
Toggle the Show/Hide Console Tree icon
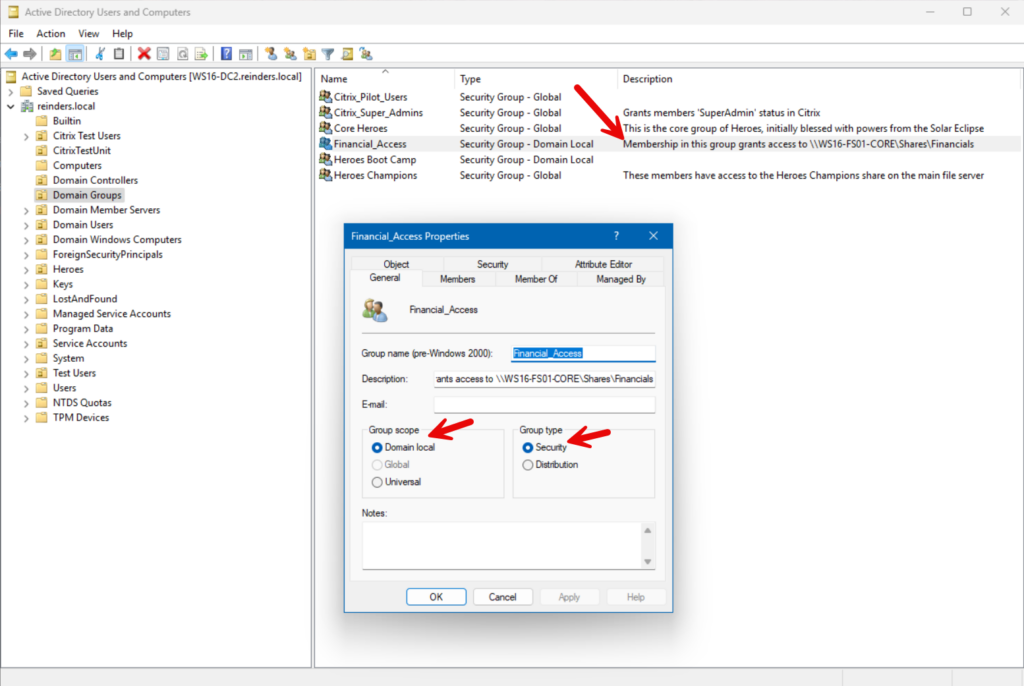pos(75,54)
